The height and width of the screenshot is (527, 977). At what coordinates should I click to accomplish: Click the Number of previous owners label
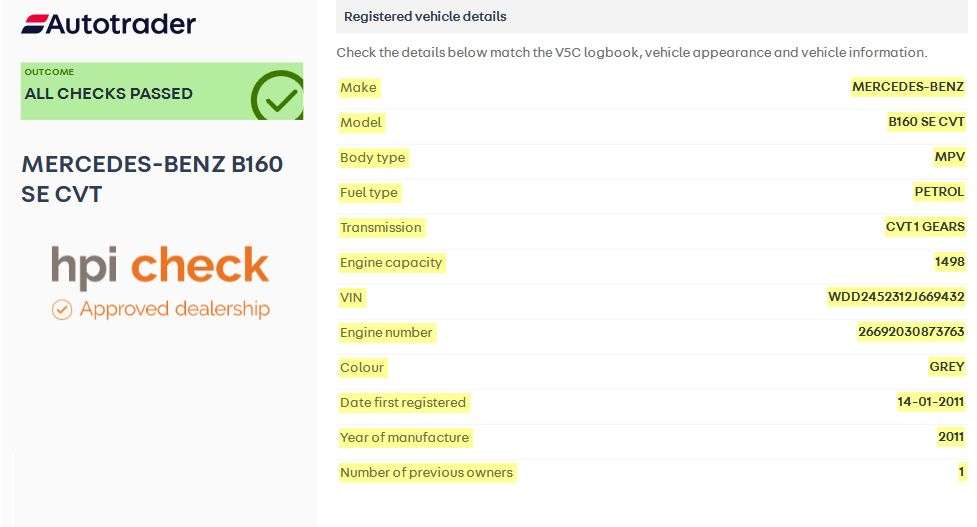(x=426, y=472)
